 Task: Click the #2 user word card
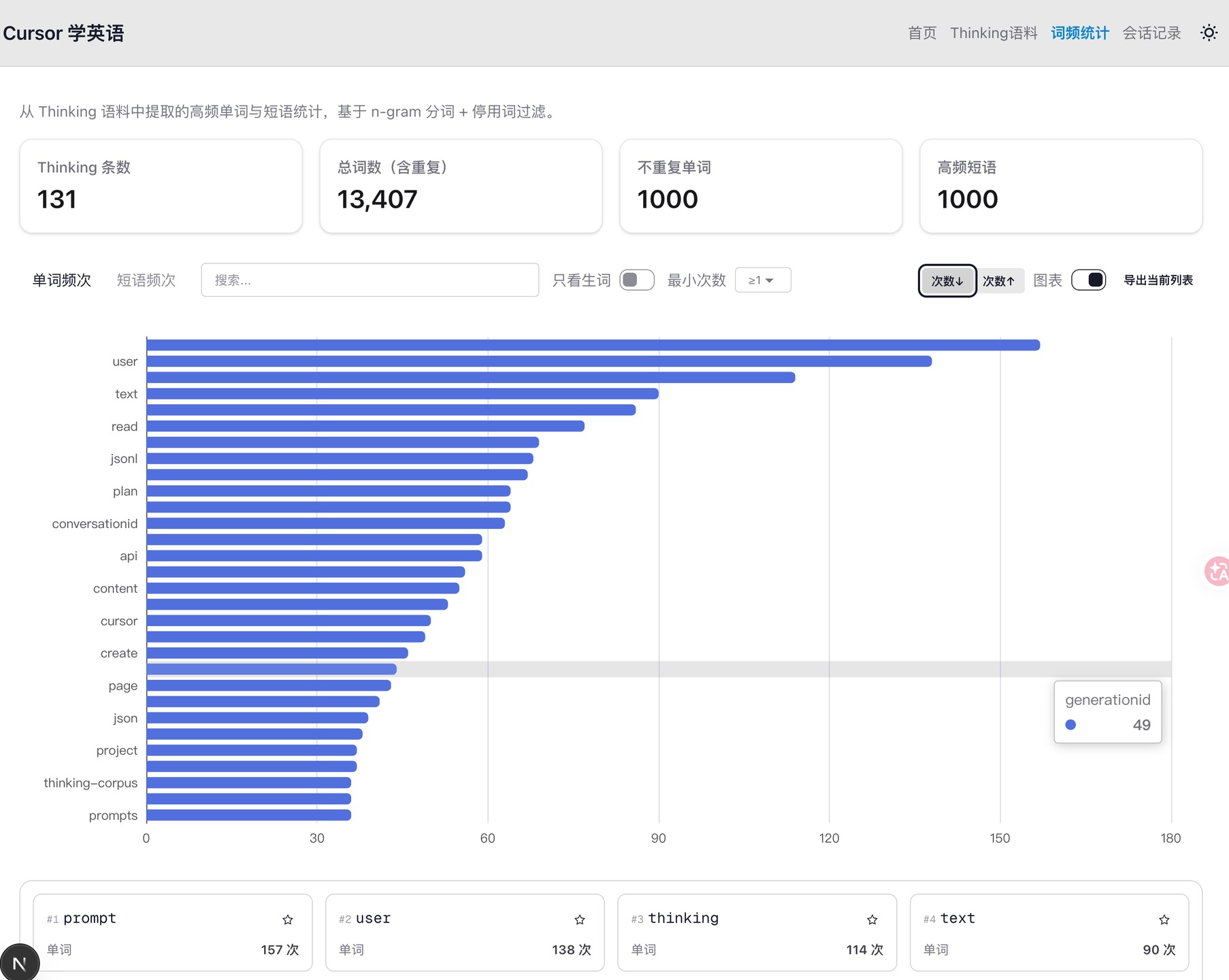click(x=465, y=932)
